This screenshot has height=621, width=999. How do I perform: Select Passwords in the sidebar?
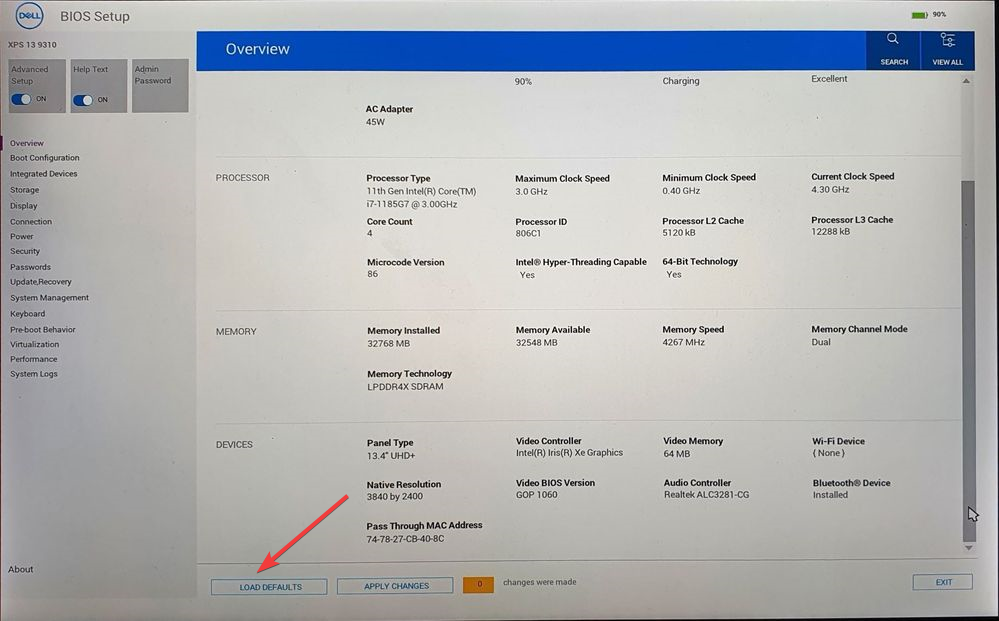point(30,268)
